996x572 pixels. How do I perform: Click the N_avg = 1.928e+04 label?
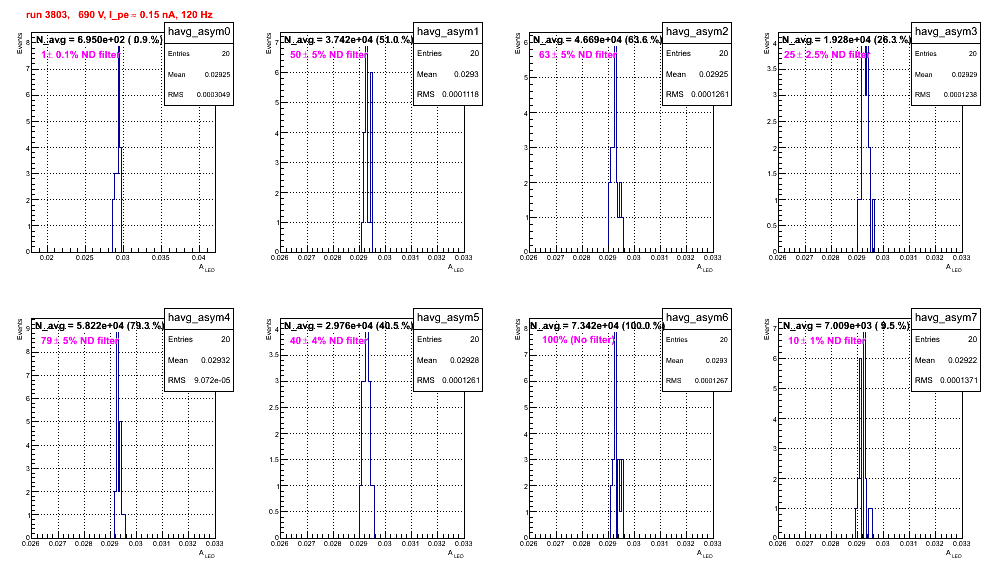coord(845,40)
